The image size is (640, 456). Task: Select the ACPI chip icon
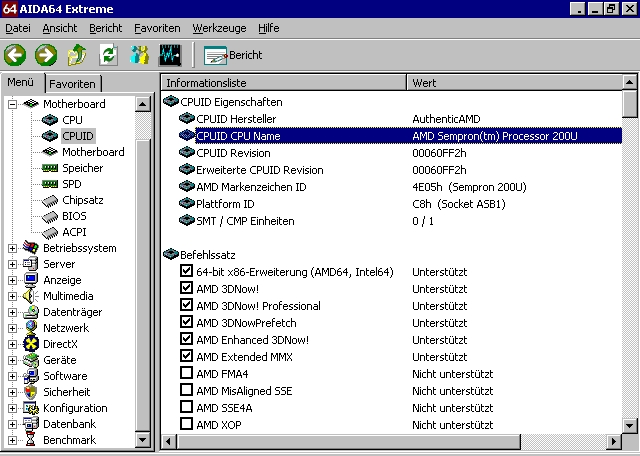pyautogui.click(x=50, y=232)
